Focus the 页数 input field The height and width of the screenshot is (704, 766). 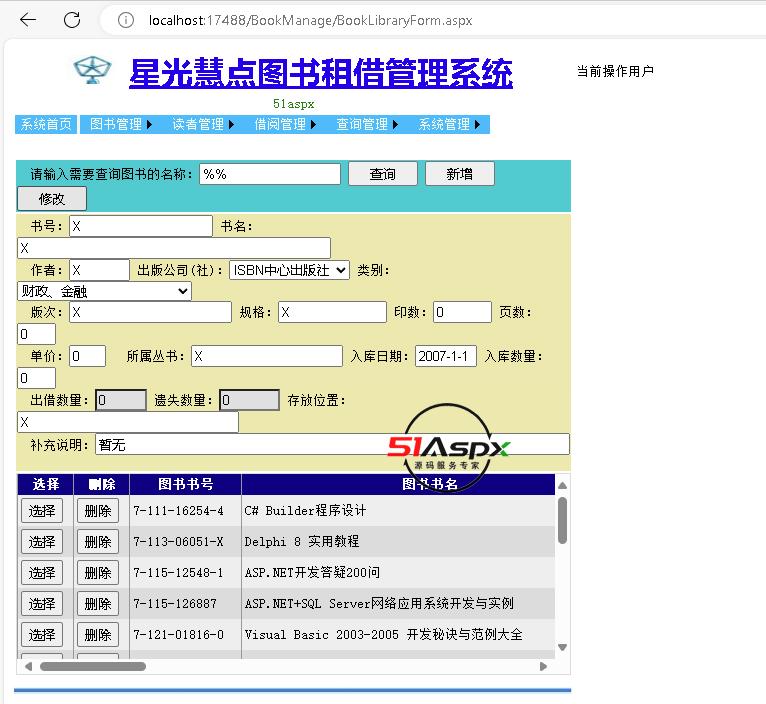pyautogui.click(x=37, y=334)
